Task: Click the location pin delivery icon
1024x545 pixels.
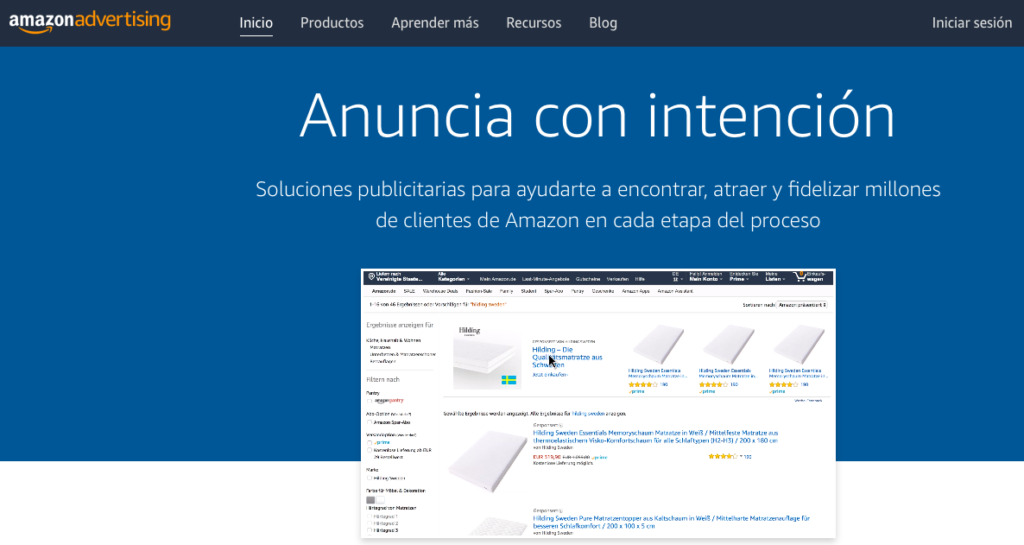Action: 370,277
